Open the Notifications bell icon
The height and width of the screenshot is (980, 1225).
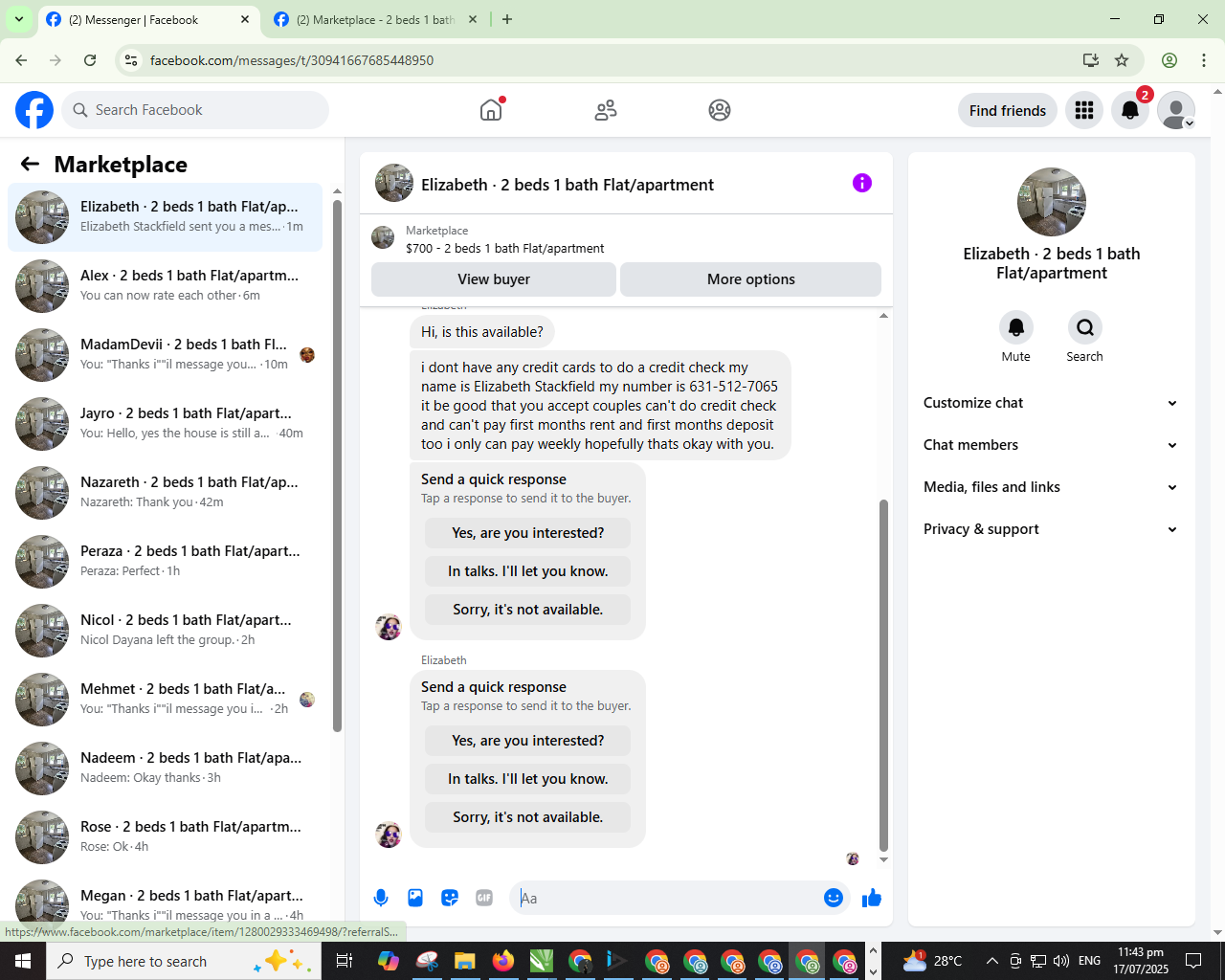1130,110
